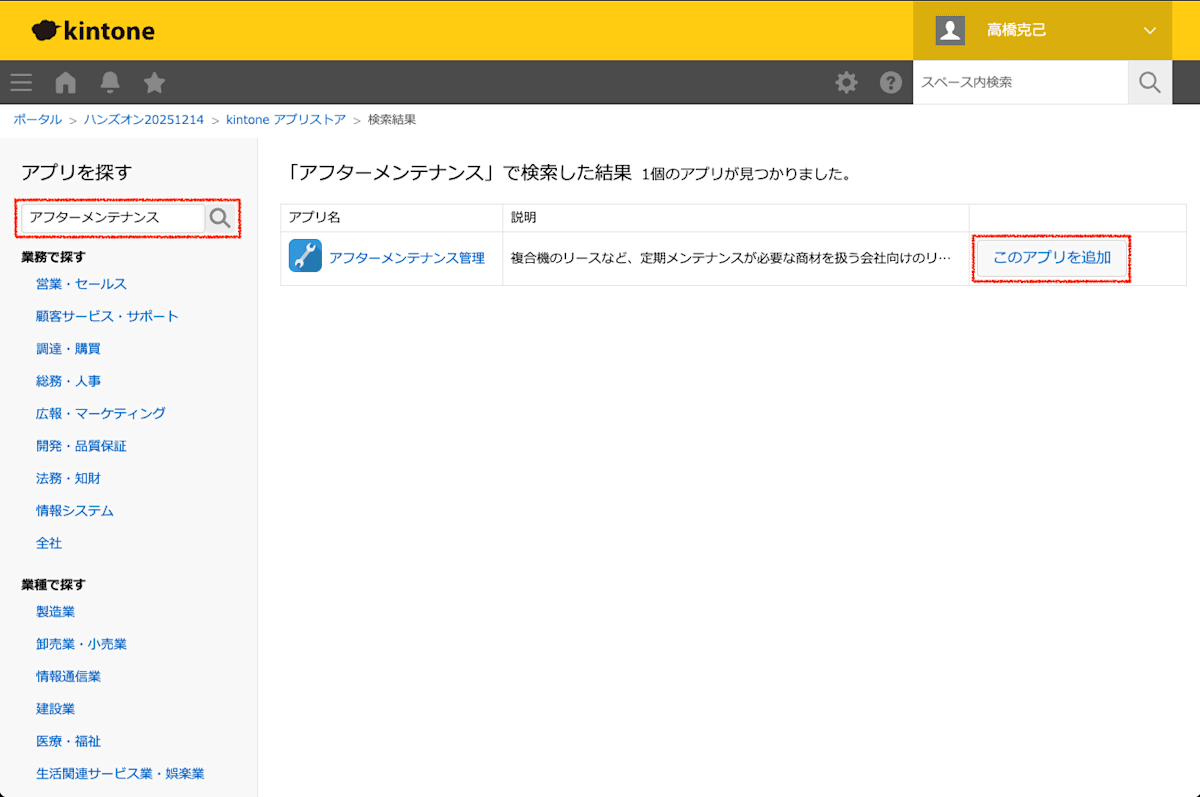Click the space search magnifier icon

click(x=1149, y=82)
